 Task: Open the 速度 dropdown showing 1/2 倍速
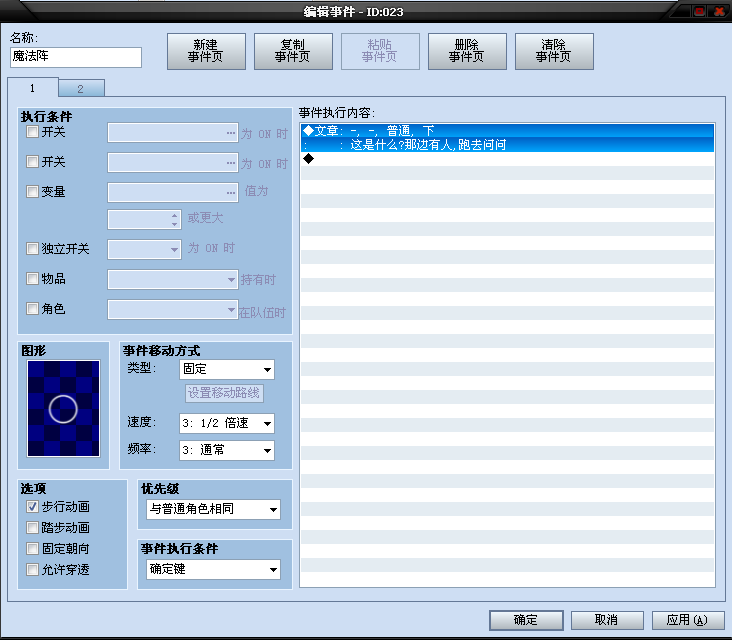point(227,423)
